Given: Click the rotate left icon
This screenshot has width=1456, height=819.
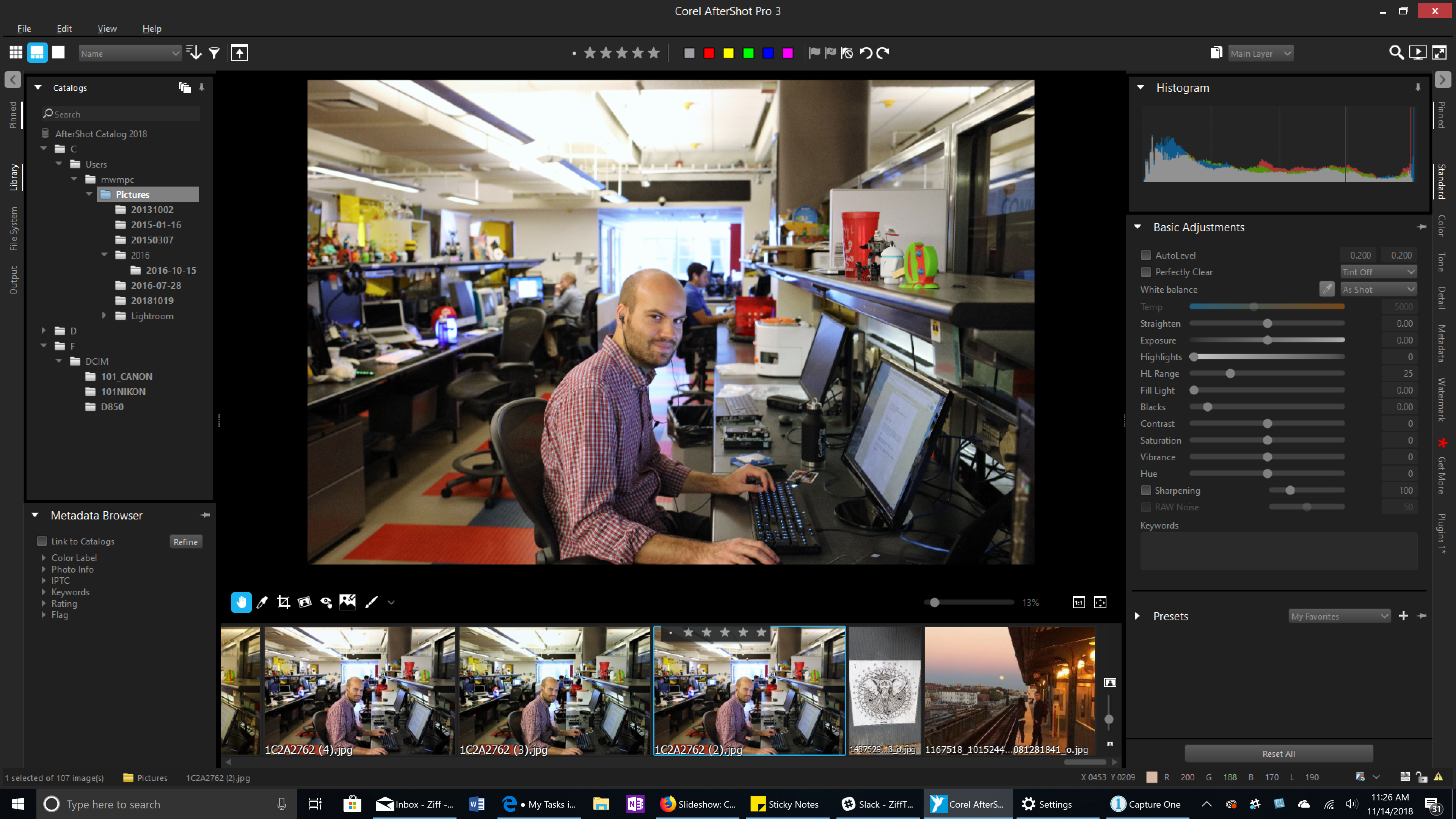Looking at the screenshot, I should pyautogui.click(x=865, y=53).
